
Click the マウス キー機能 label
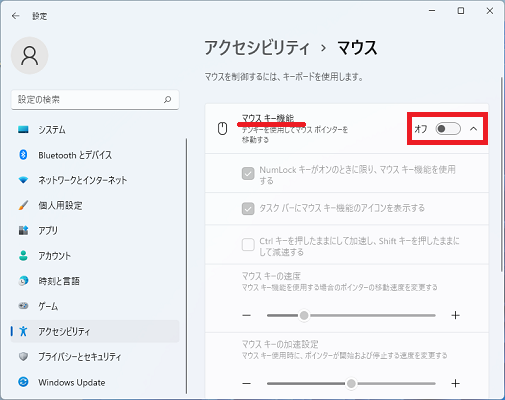point(268,118)
